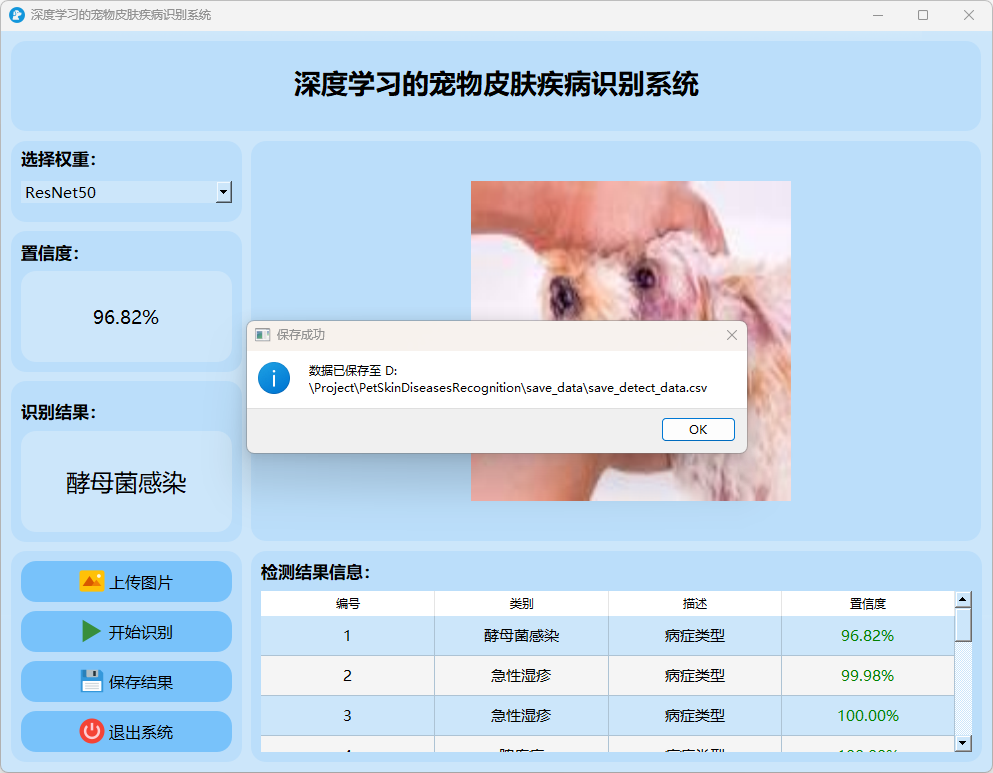Viewport: 993px width, 773px height.
Task: Click the floppy disk save icon
Action: click(x=92, y=681)
